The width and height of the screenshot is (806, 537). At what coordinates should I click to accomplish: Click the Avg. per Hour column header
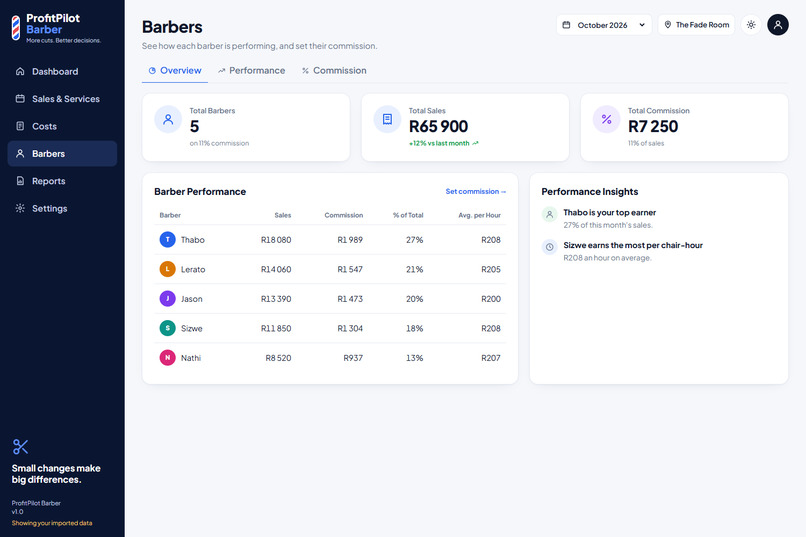480,215
